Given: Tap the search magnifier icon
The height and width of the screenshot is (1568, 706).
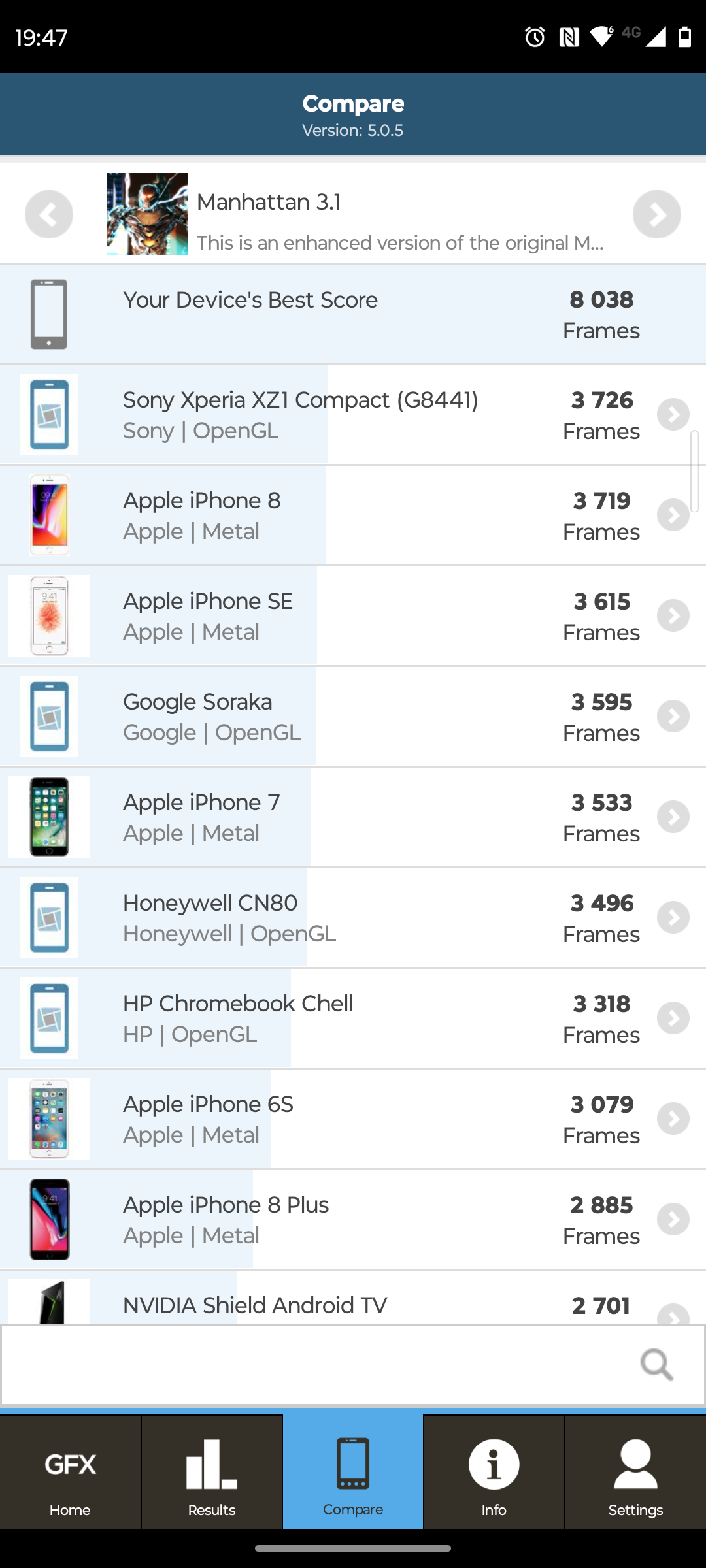Looking at the screenshot, I should click(656, 1365).
